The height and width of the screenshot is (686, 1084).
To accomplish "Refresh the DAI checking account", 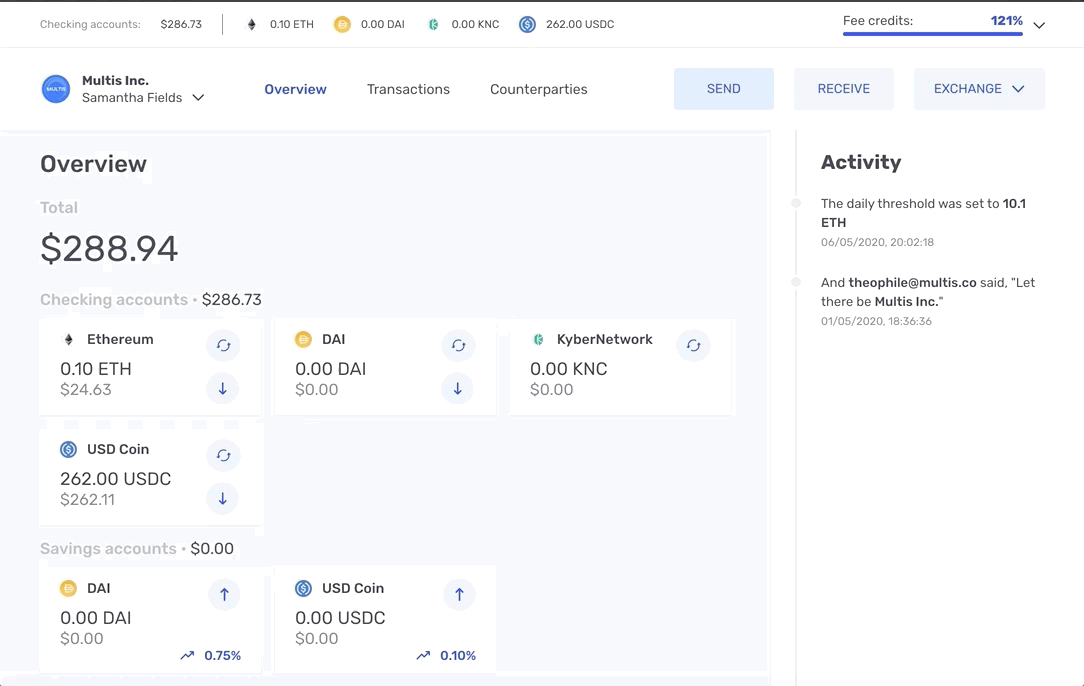I will 458,345.
